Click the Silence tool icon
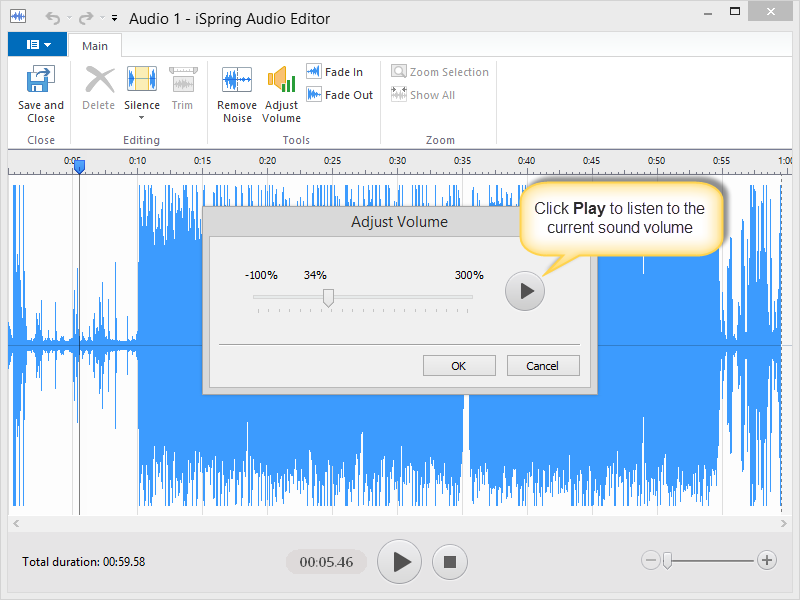The height and width of the screenshot is (600, 800). click(x=141, y=81)
